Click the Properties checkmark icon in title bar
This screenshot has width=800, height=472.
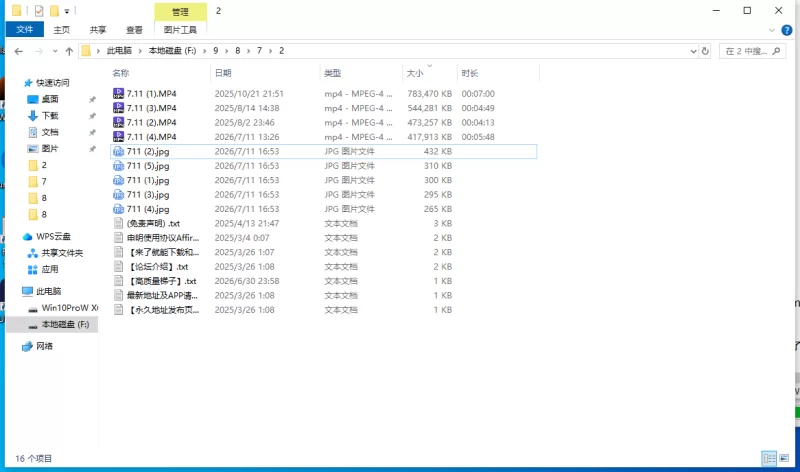(39, 10)
